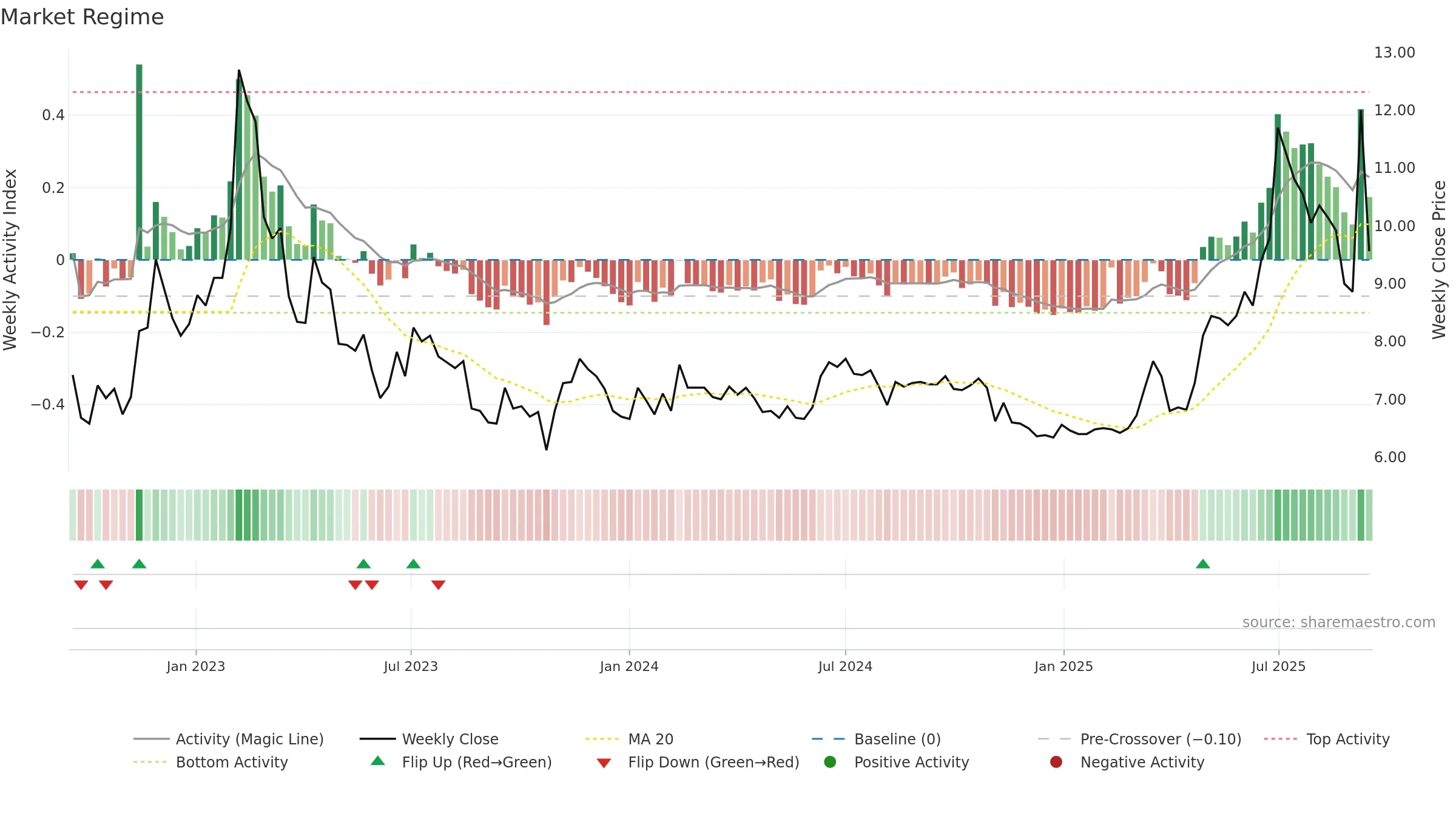The image size is (1456, 819).
Task: Click the red Flip Down legend triangle
Action: (x=604, y=763)
